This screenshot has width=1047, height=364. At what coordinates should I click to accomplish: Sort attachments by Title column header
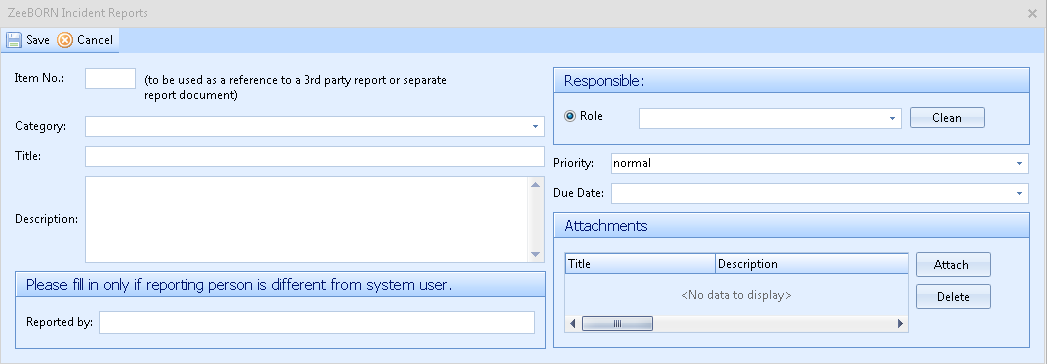[640, 264]
